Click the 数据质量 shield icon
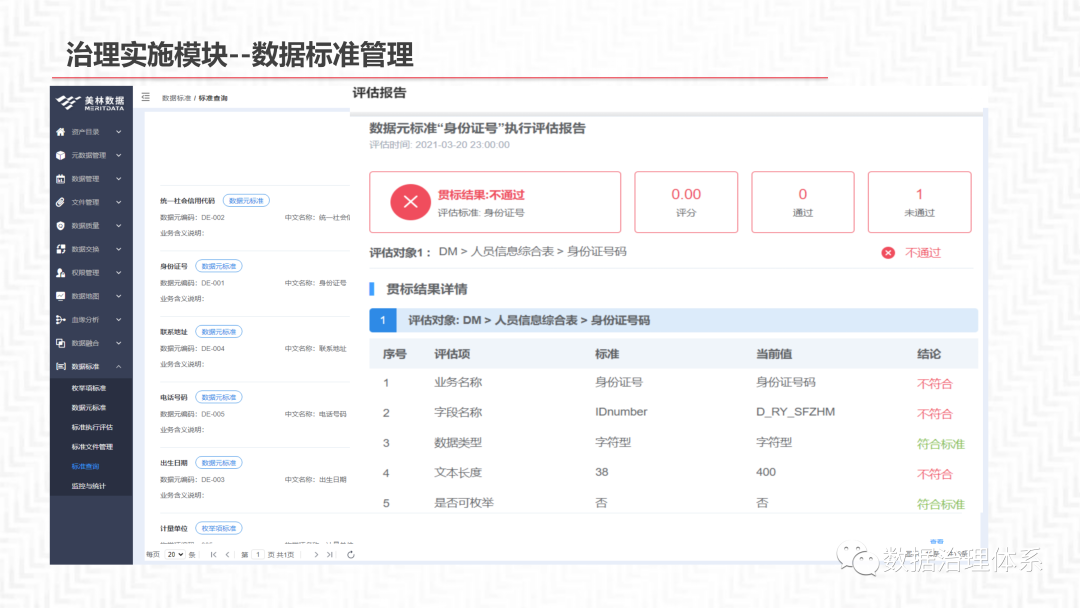This screenshot has height=608, width=1080. 61,226
